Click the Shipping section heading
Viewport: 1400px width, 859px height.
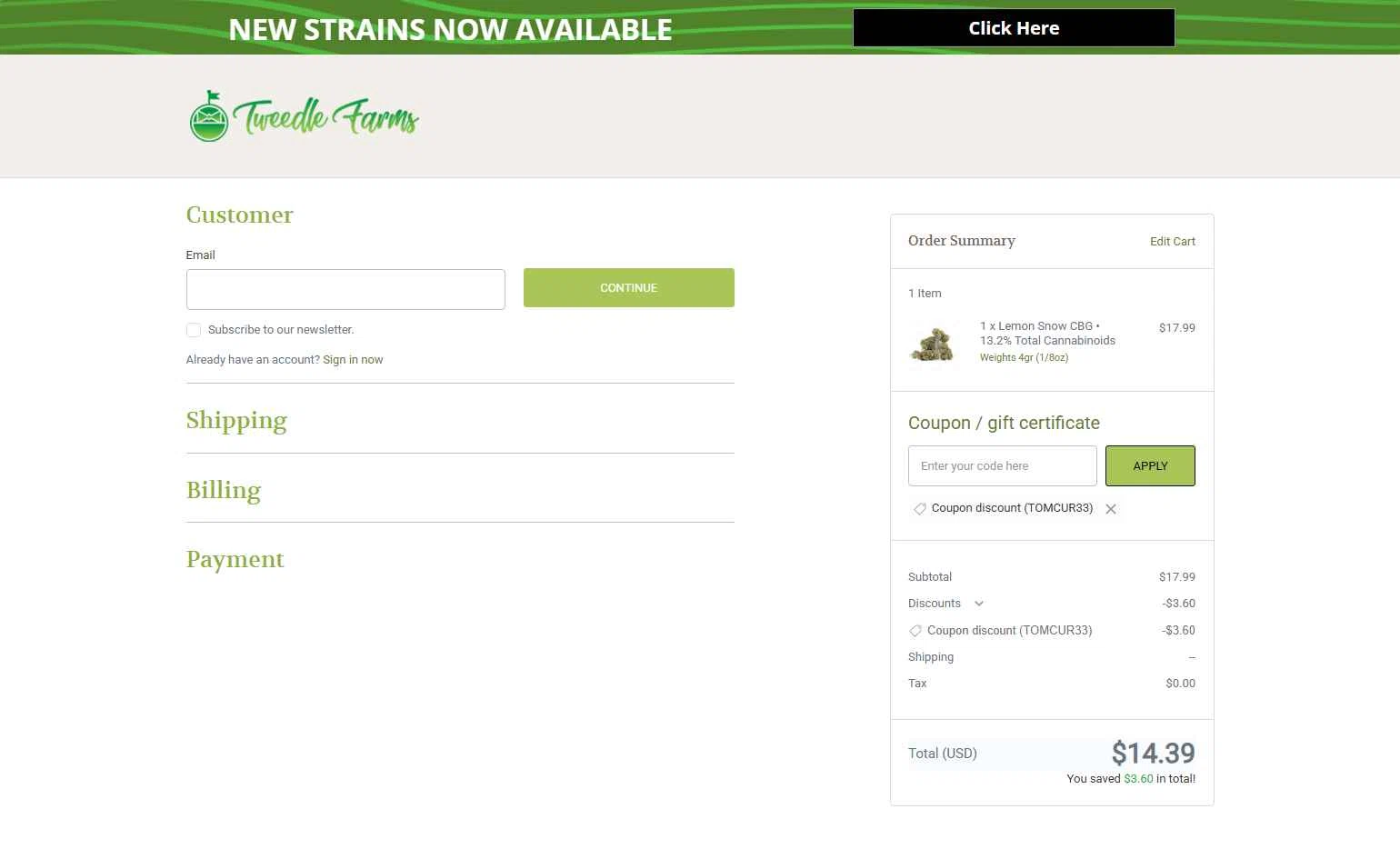point(236,420)
